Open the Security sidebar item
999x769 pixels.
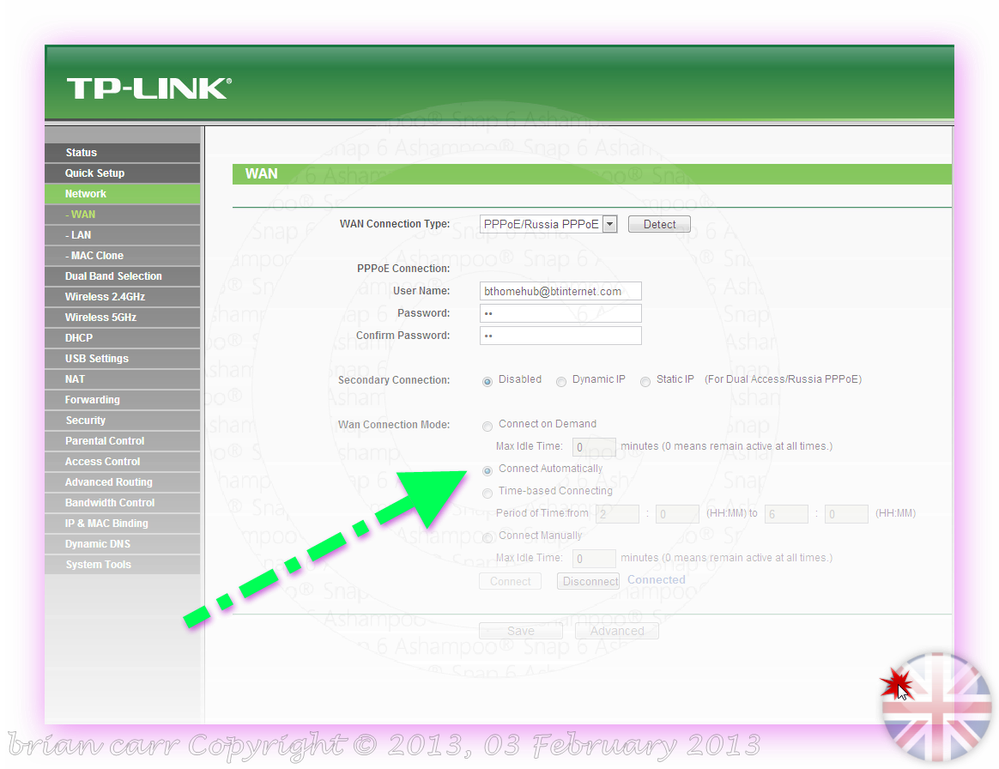[x=122, y=420]
